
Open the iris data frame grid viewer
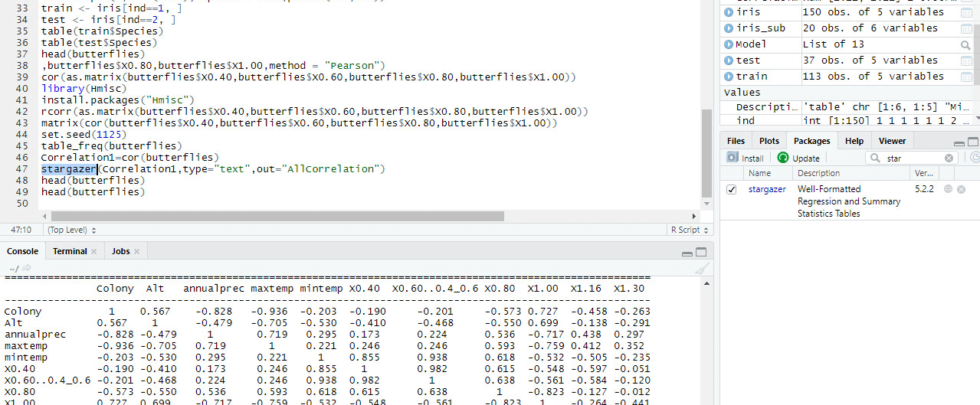pyautogui.click(x=965, y=11)
